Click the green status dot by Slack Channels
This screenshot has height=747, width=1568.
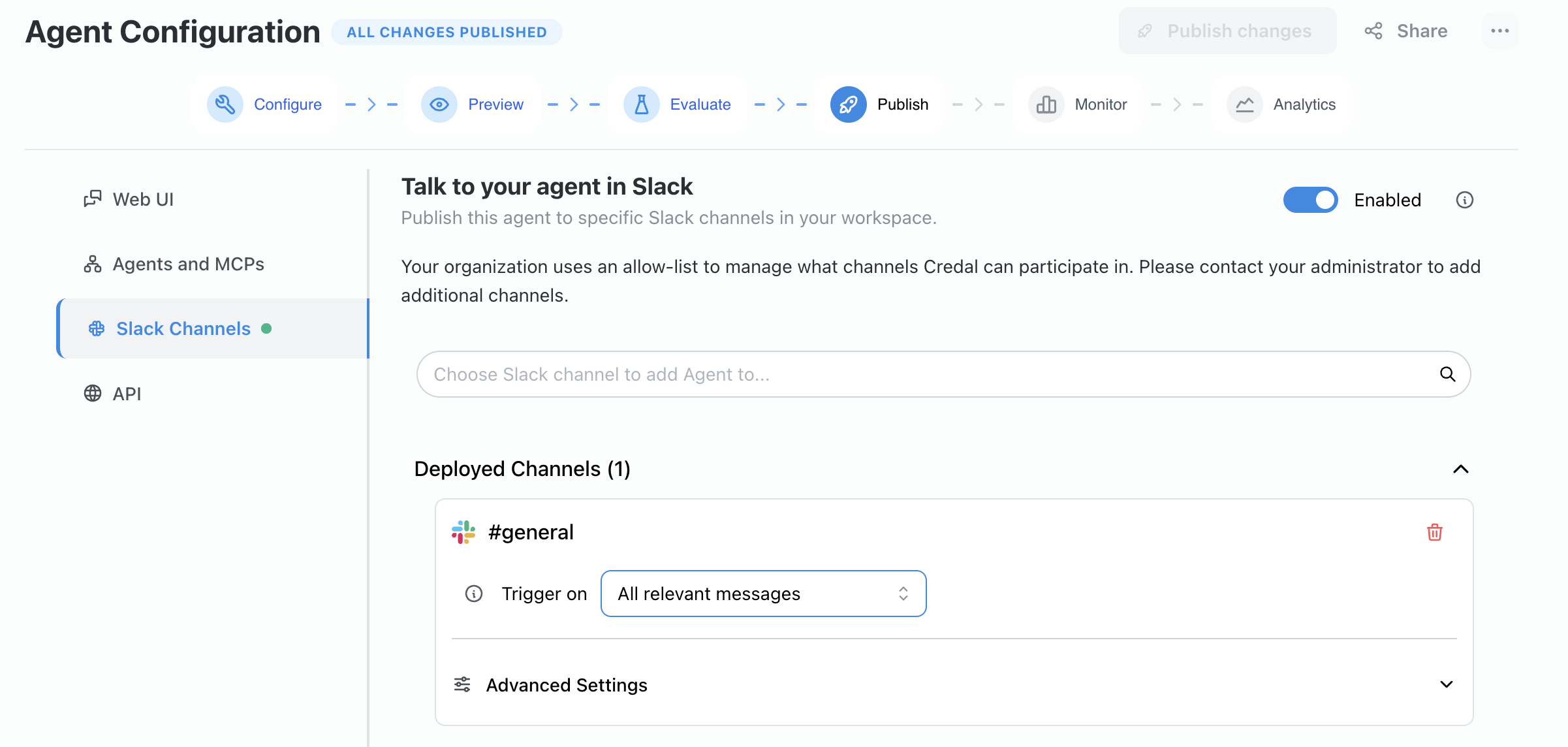(266, 328)
